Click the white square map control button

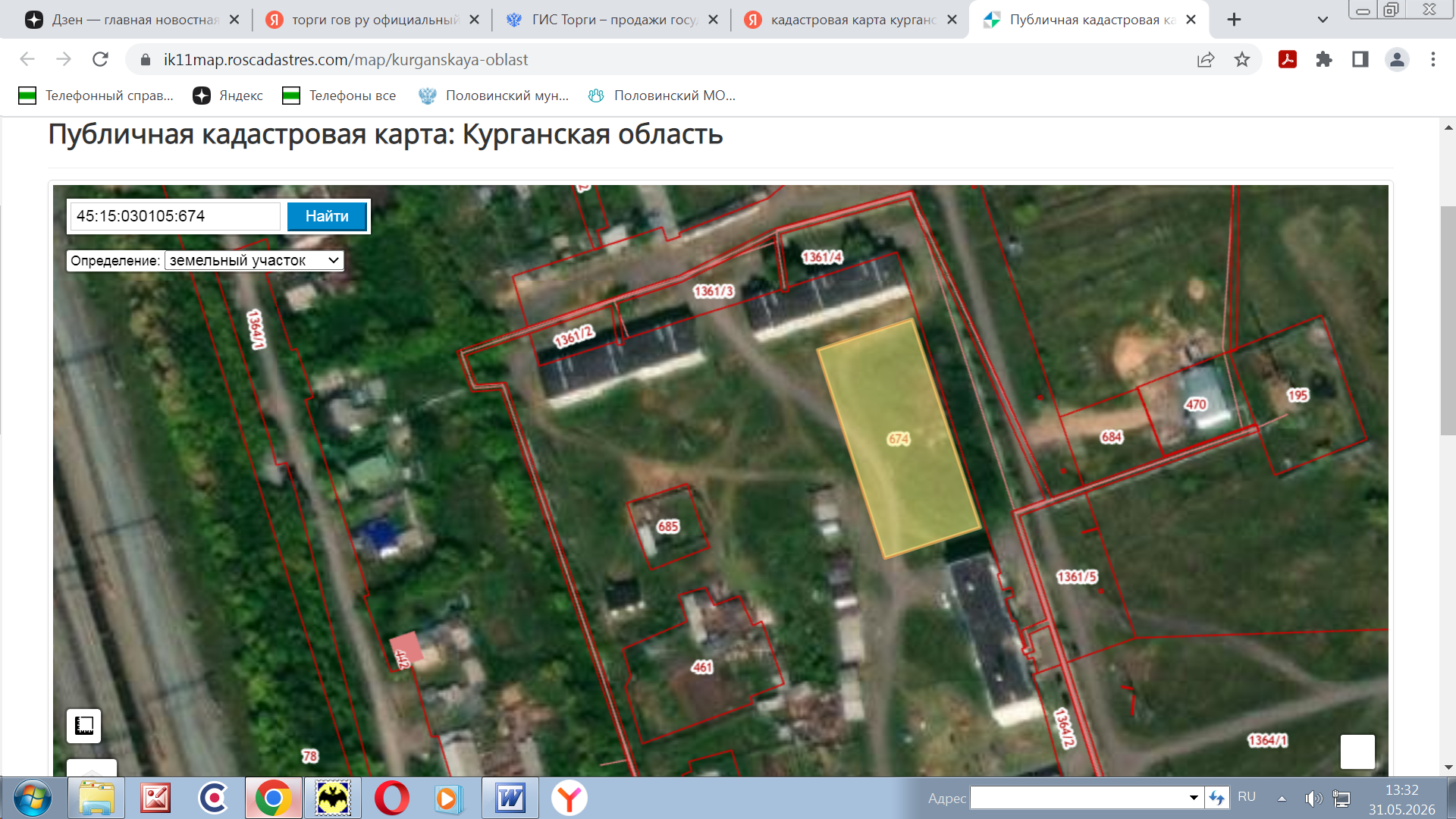pos(1357,752)
